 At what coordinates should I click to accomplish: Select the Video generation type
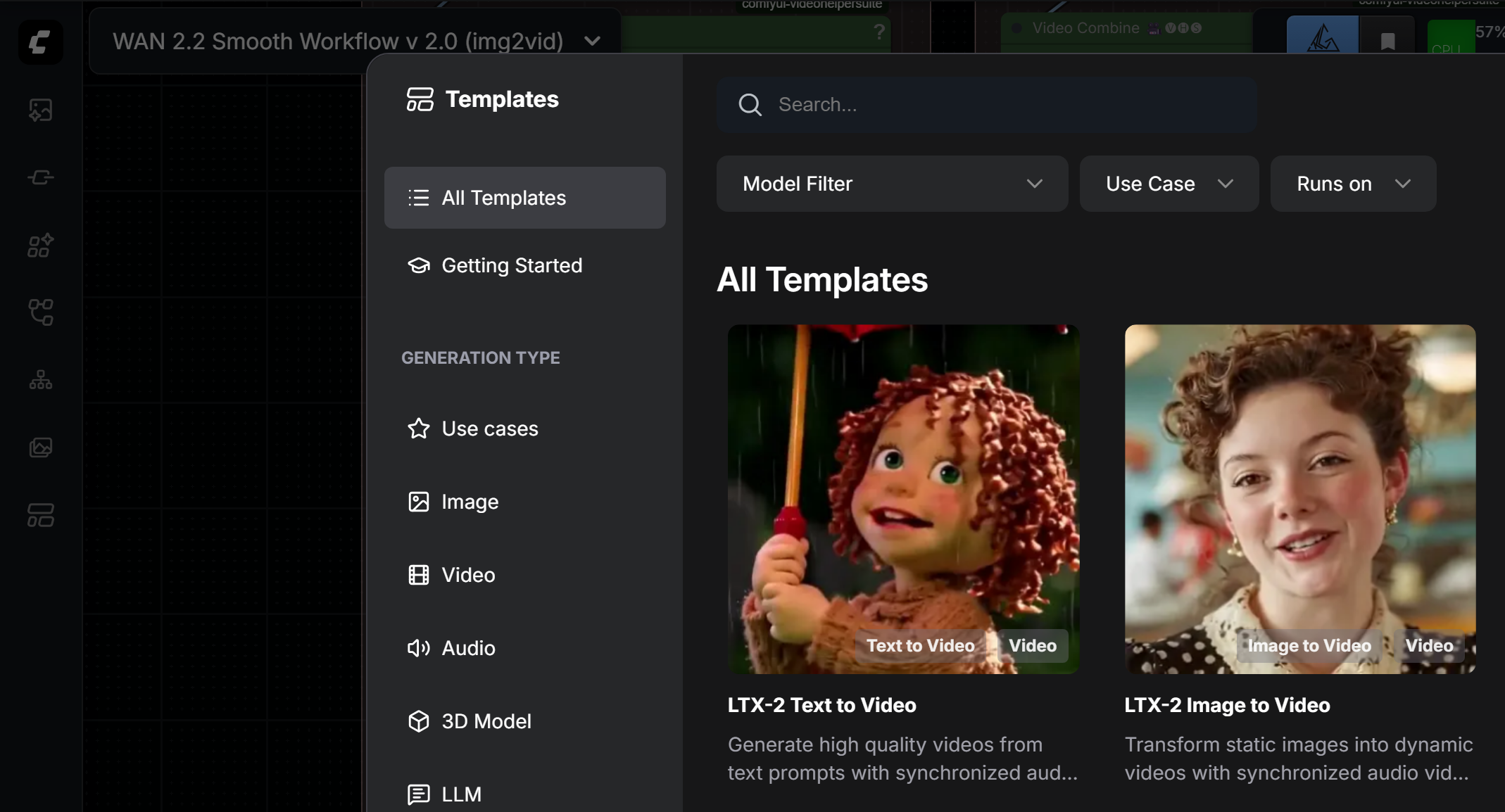tap(468, 575)
